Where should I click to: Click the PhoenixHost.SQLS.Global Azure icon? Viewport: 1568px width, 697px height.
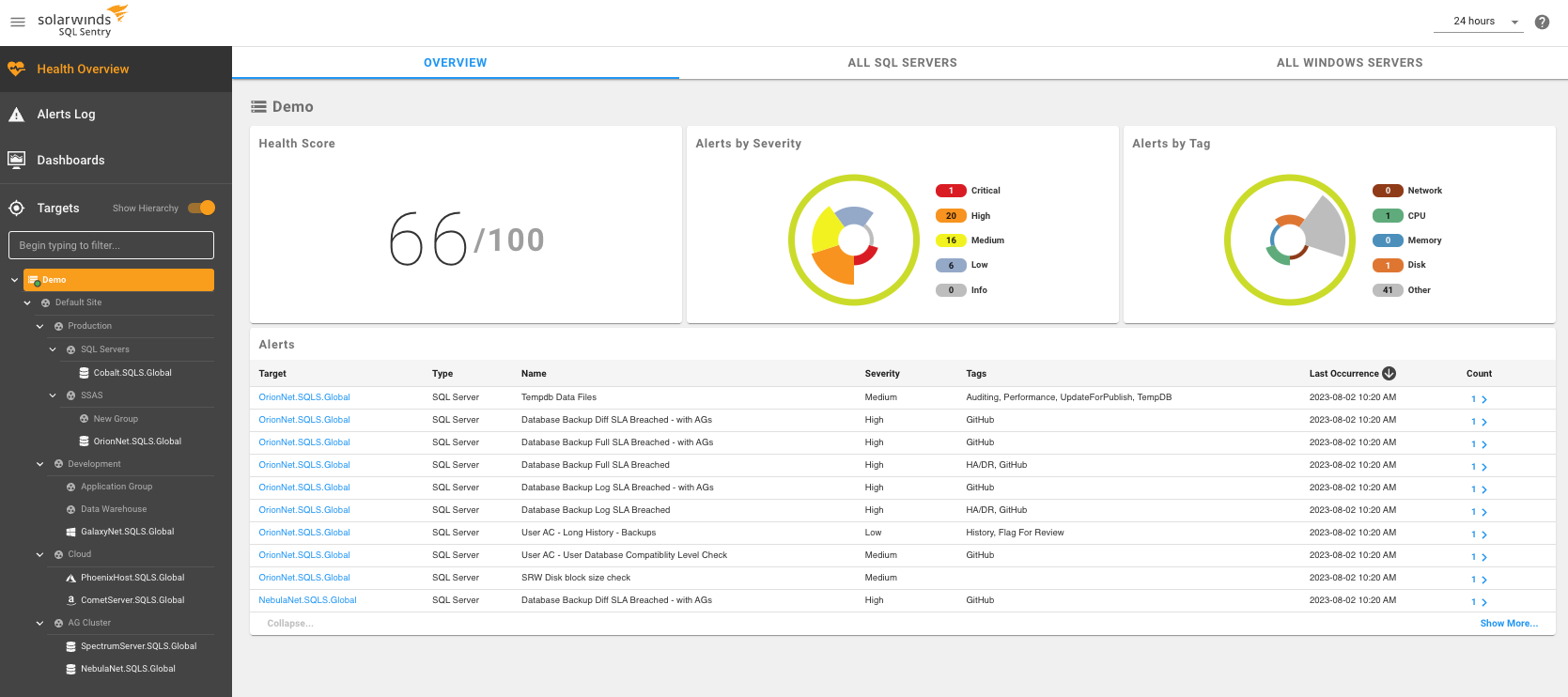coord(71,578)
